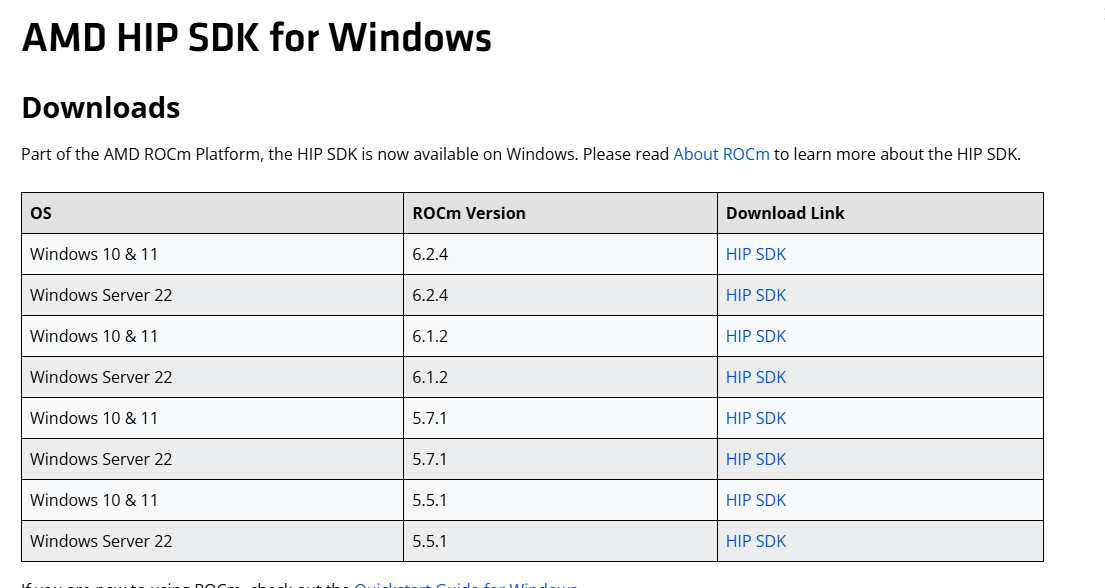Click Windows 10 & 11 OS cell in 5.5.1 row
This screenshot has width=1105, height=588.
coord(94,500)
